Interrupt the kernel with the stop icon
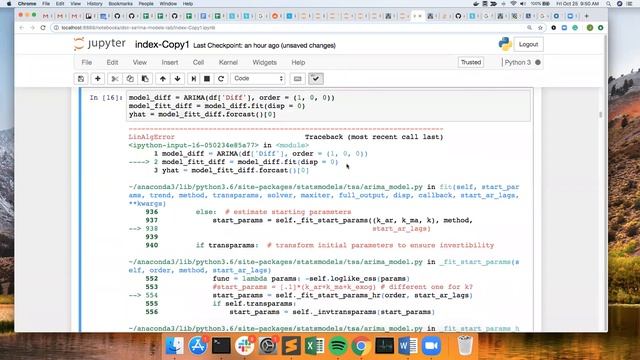Image resolution: width=640 pixels, height=360 pixels. [x=207, y=79]
